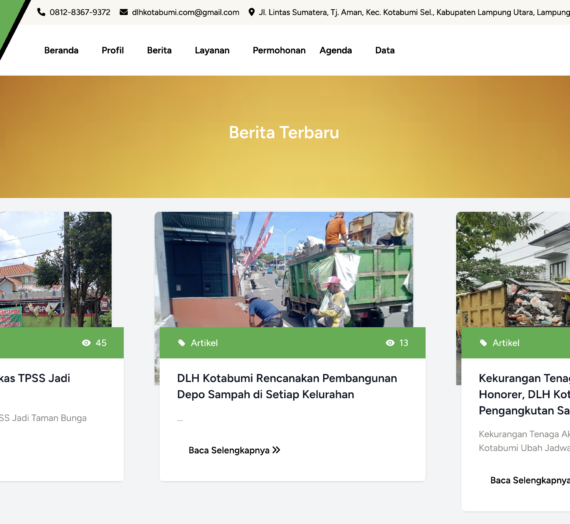Click the view count 13
This screenshot has width=570, height=524.
404,343
